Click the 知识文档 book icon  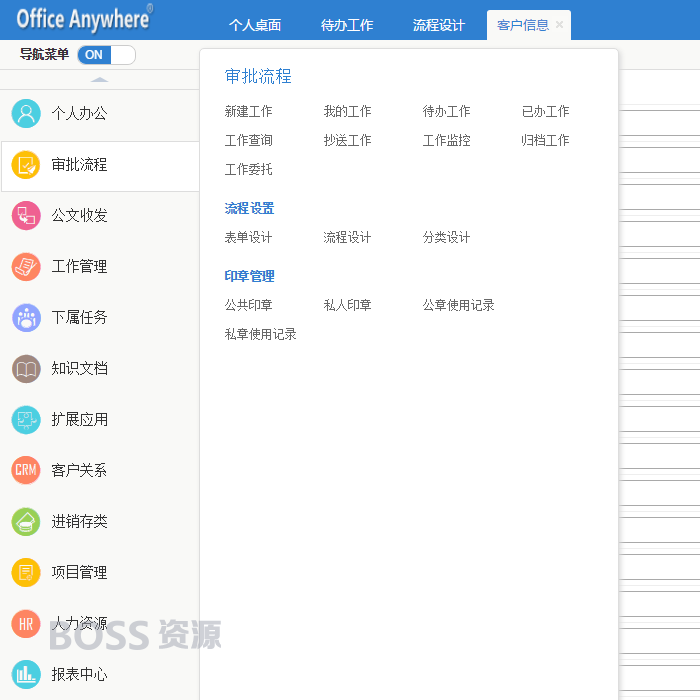[x=26, y=369]
